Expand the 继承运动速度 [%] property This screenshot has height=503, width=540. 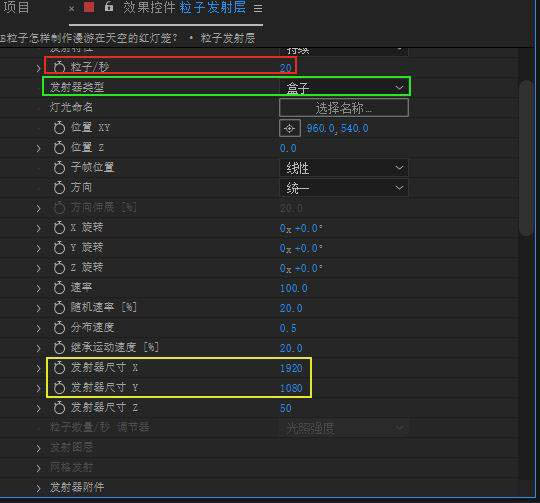[x=38, y=348]
